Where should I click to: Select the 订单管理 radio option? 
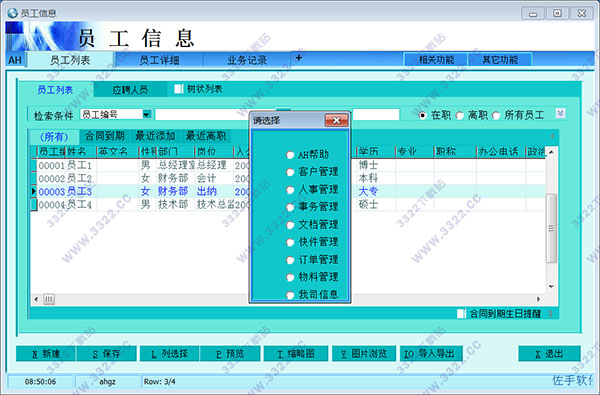pyautogui.click(x=290, y=260)
